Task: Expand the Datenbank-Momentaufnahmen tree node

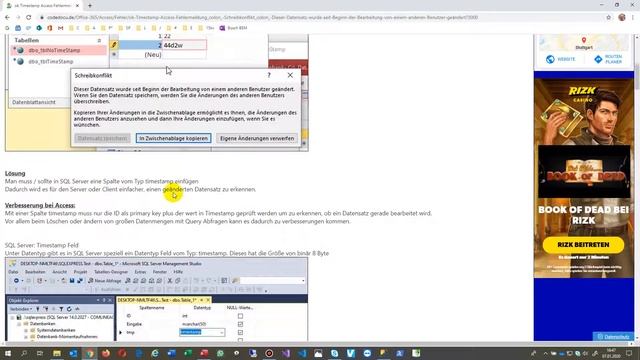Action: pos(26,337)
